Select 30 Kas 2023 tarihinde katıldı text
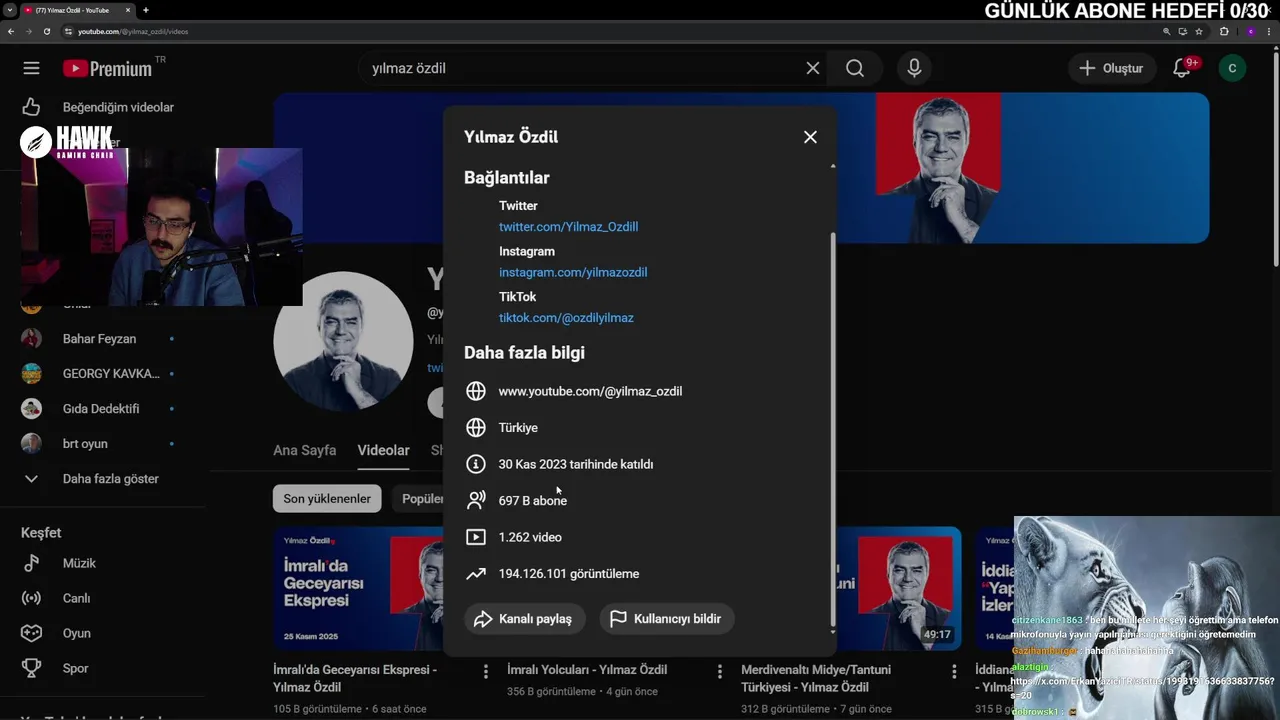This screenshot has height=720, width=1280. 576,464
